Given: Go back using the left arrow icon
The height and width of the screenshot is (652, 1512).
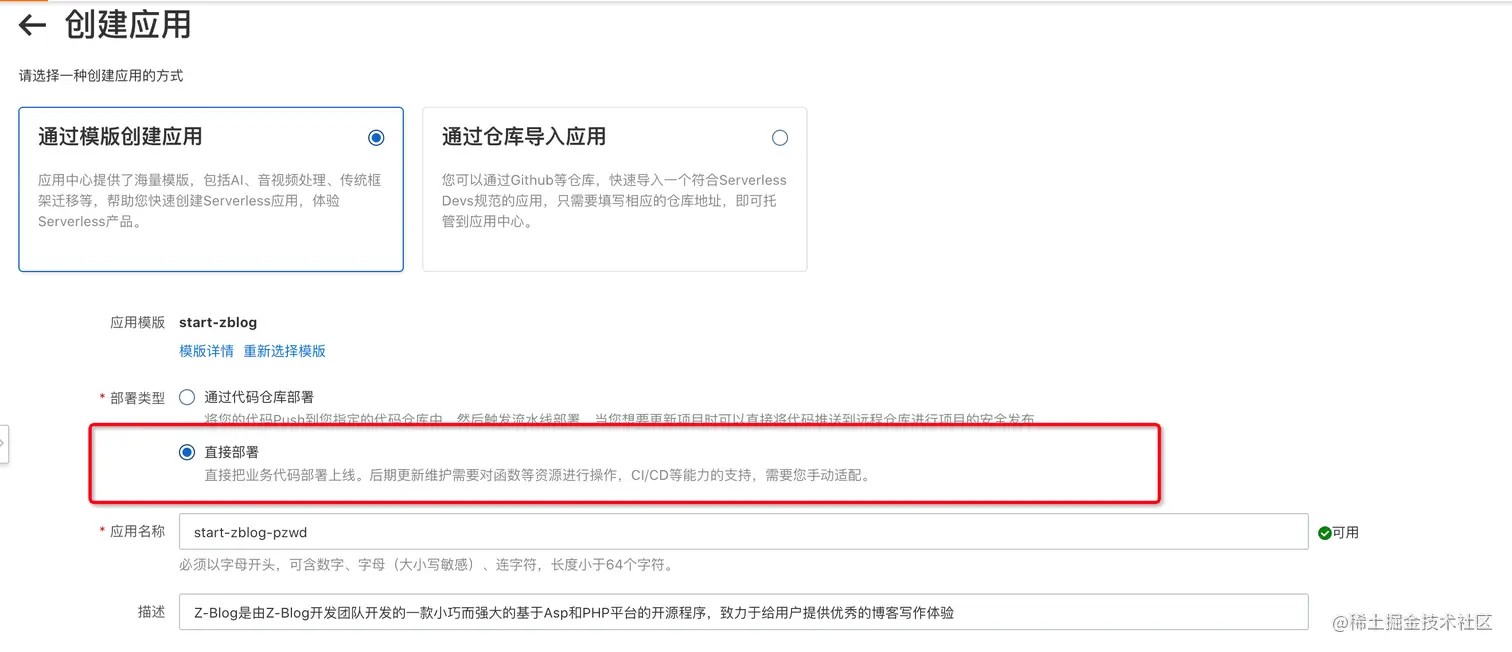Looking at the screenshot, I should coord(32,25).
